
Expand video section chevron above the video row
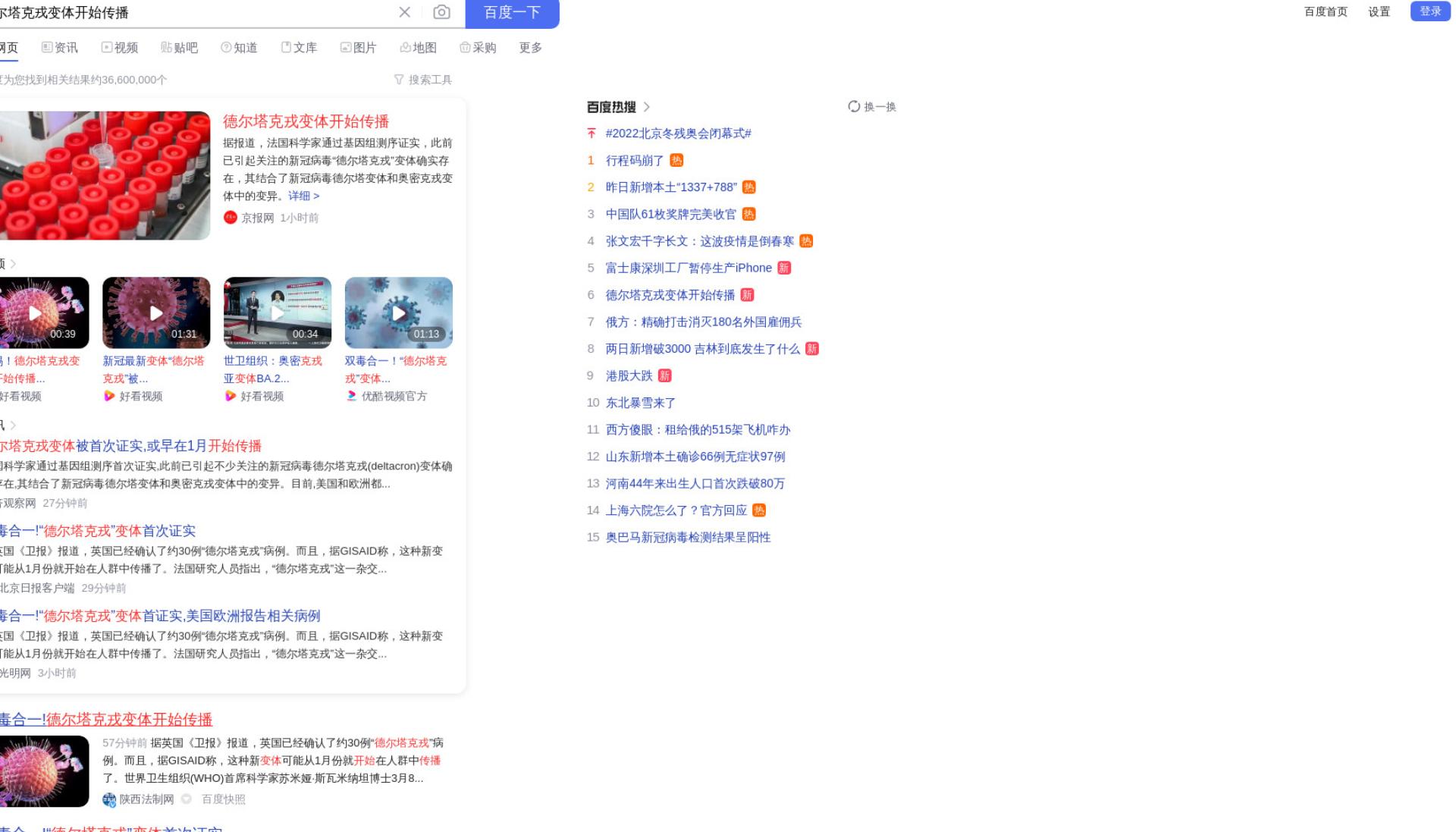pos(13,264)
